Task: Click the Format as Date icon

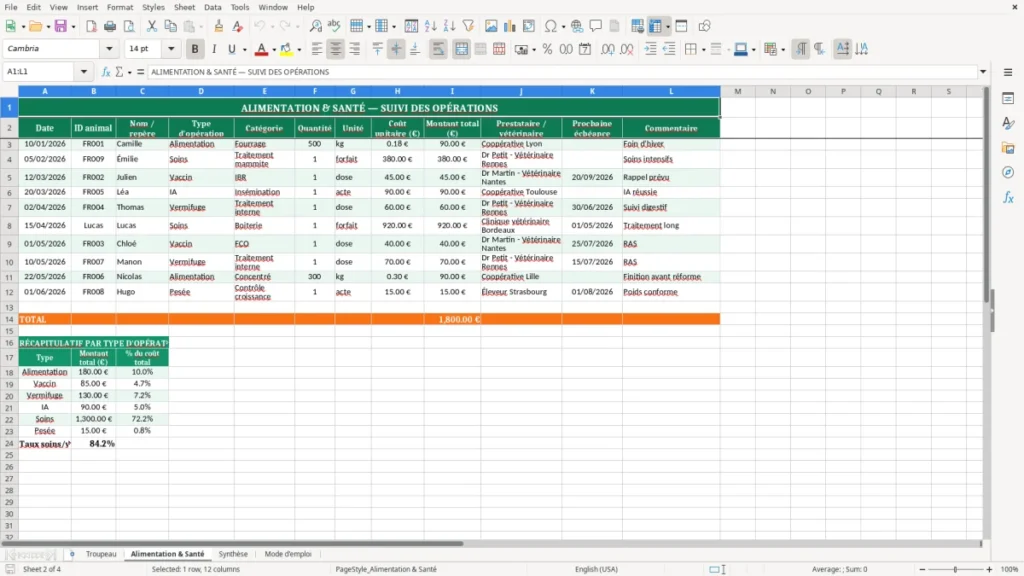Action: pyautogui.click(x=585, y=49)
